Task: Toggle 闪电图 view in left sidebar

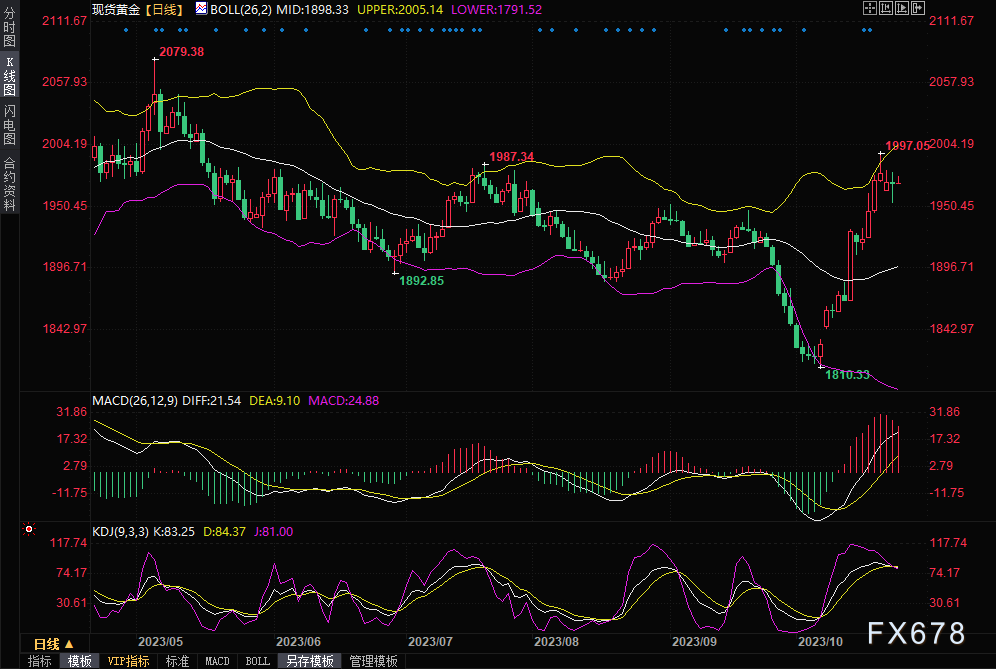Action: [x=9, y=124]
